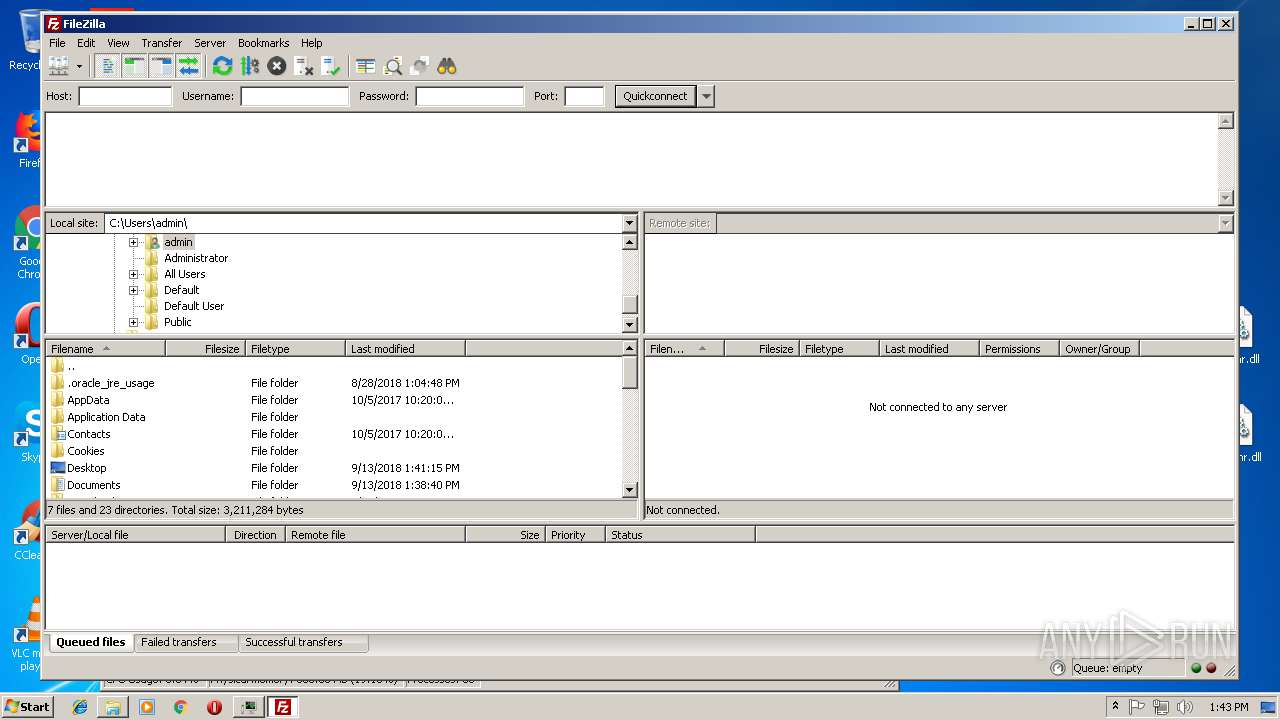Select the .oracle_jre_usage folder row
This screenshot has width=1280, height=720.
click(334, 383)
